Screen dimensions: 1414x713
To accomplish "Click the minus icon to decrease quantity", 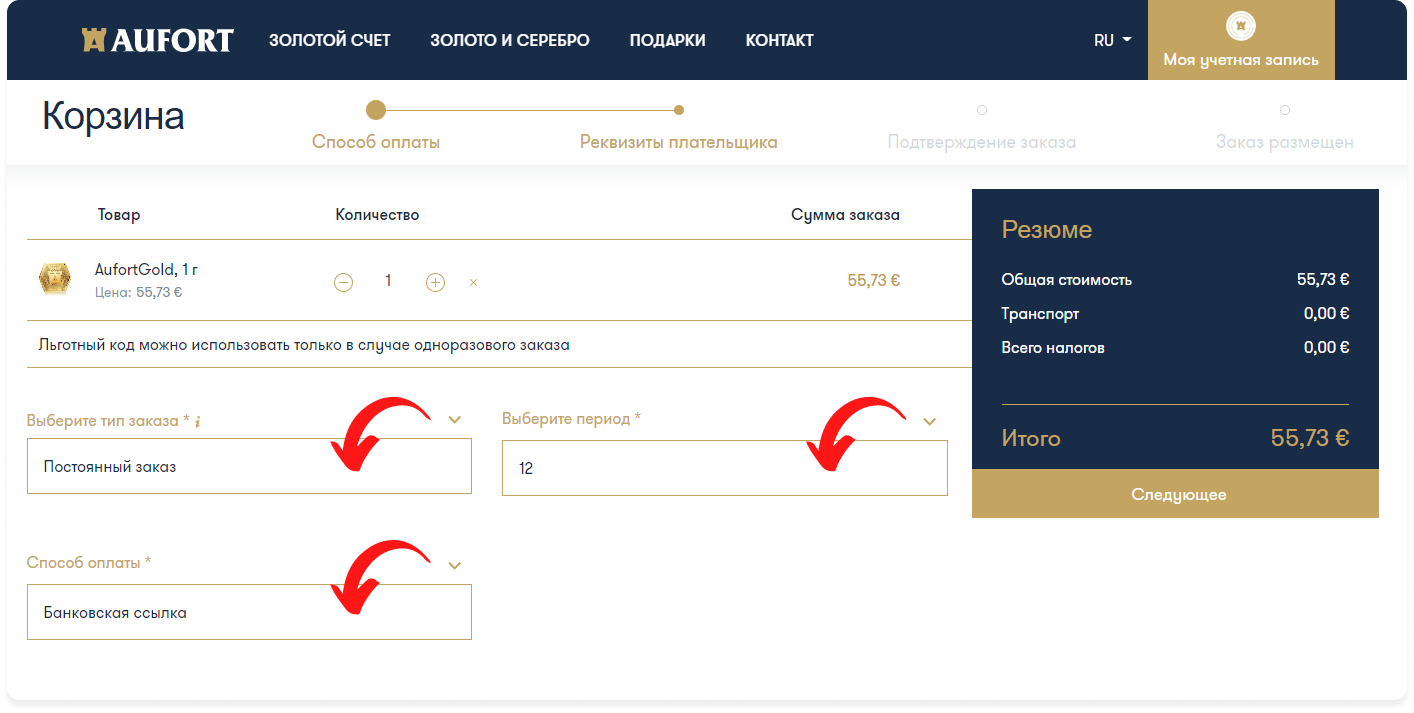I will pyautogui.click(x=343, y=282).
